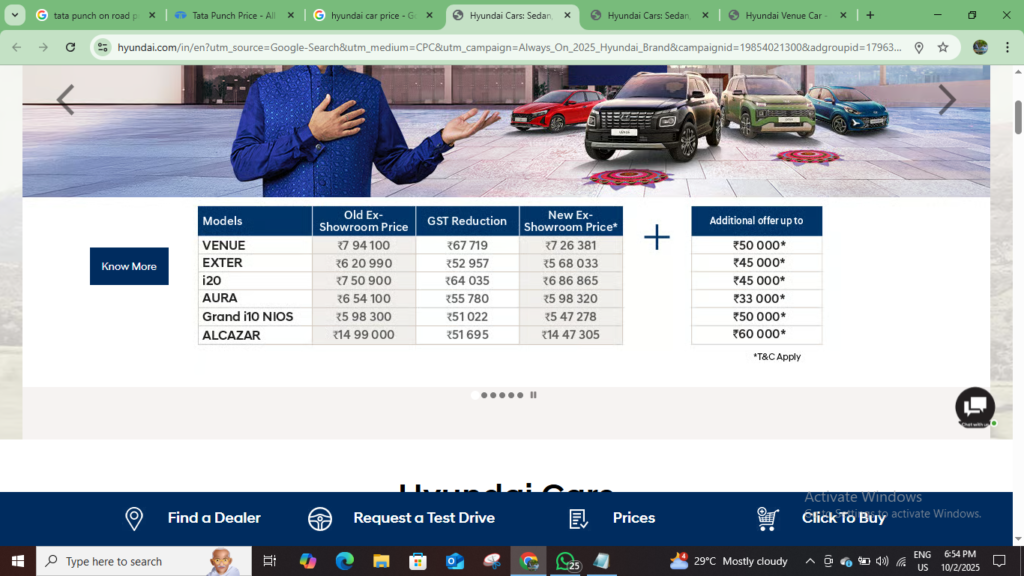Switch to the Tata Punch Price tab

click(232, 15)
